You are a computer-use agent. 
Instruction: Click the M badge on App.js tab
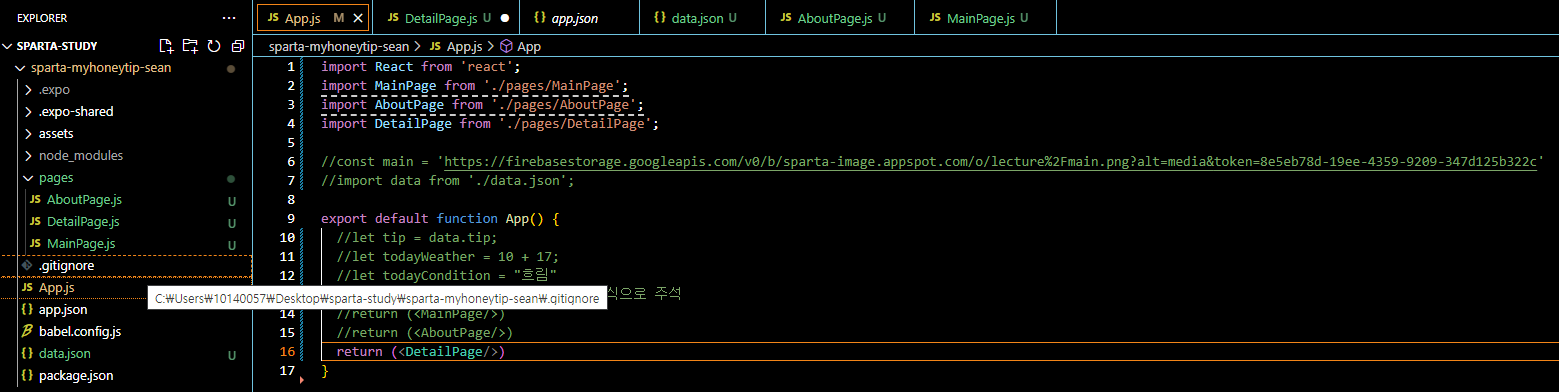coord(339,18)
